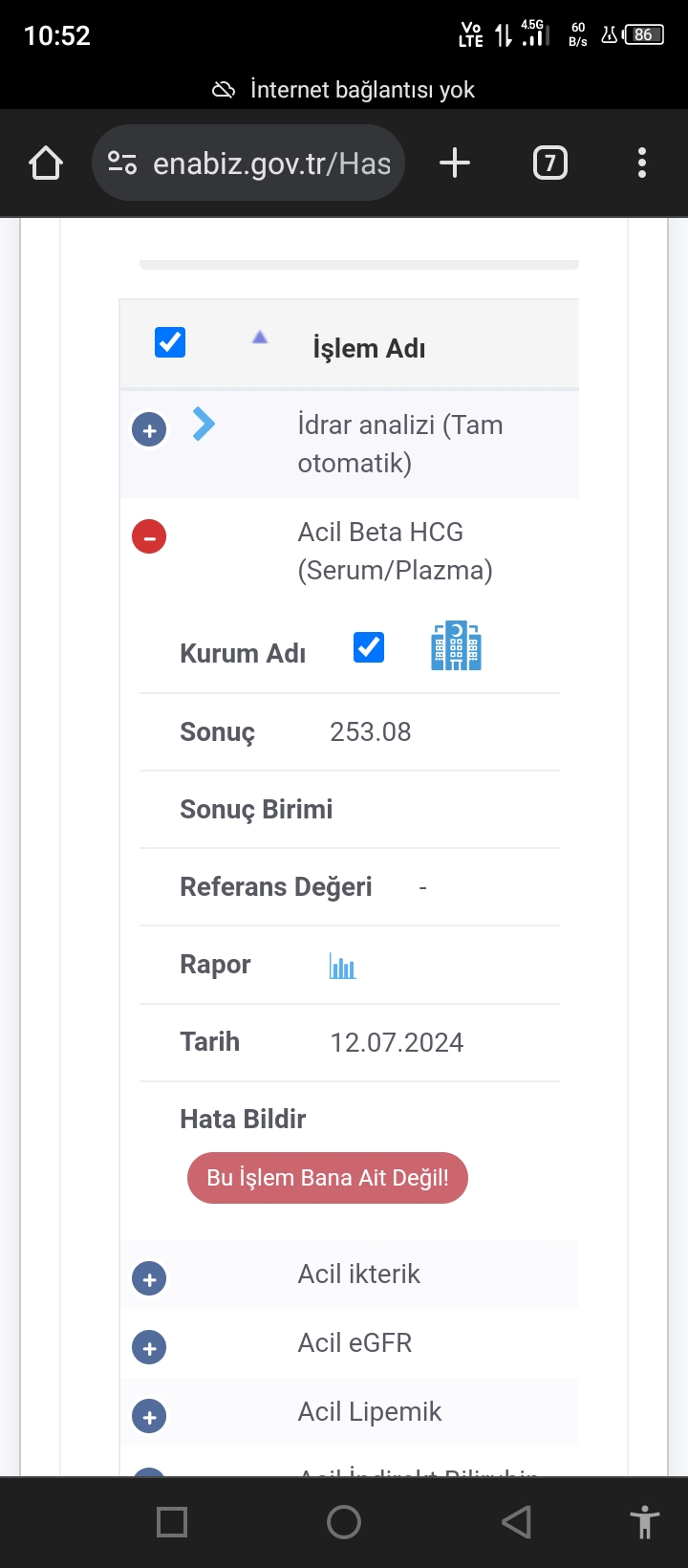Toggle the select-all checkbox in table header
Screen dimensions: 688x1568
(170, 342)
